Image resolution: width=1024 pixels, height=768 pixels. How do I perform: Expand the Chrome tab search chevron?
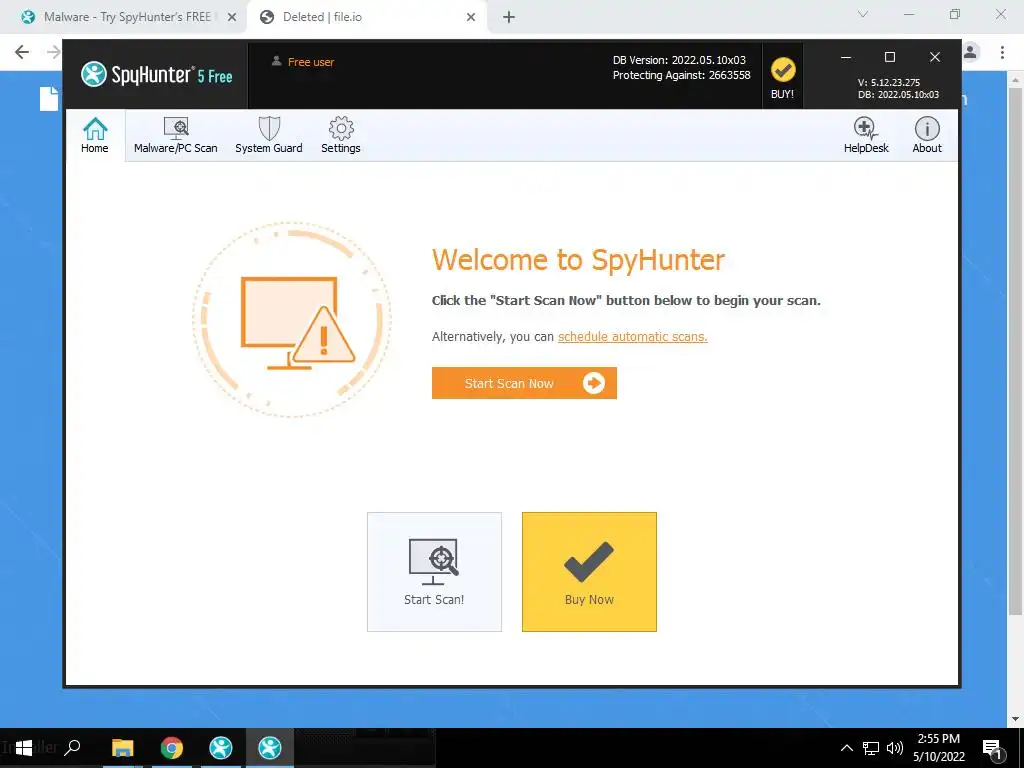(x=863, y=14)
